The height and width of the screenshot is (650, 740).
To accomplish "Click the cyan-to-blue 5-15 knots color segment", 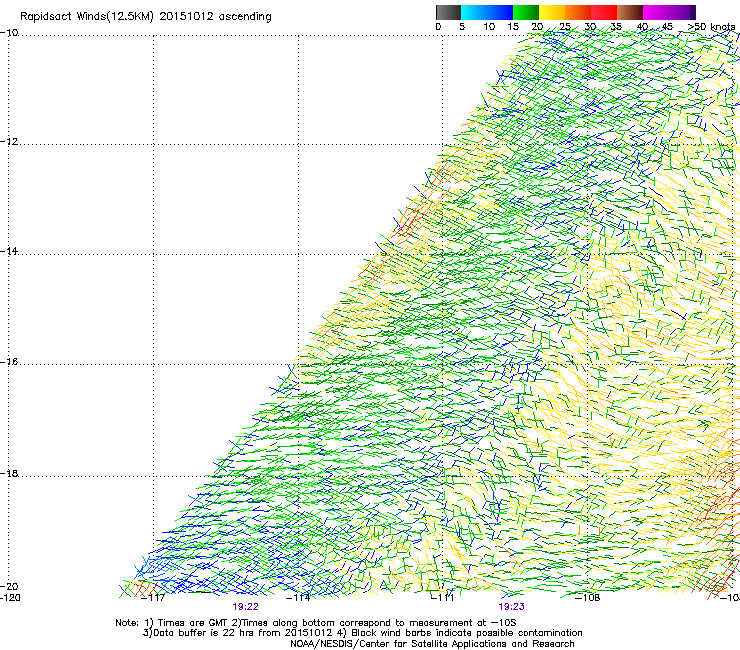I will click(x=487, y=12).
